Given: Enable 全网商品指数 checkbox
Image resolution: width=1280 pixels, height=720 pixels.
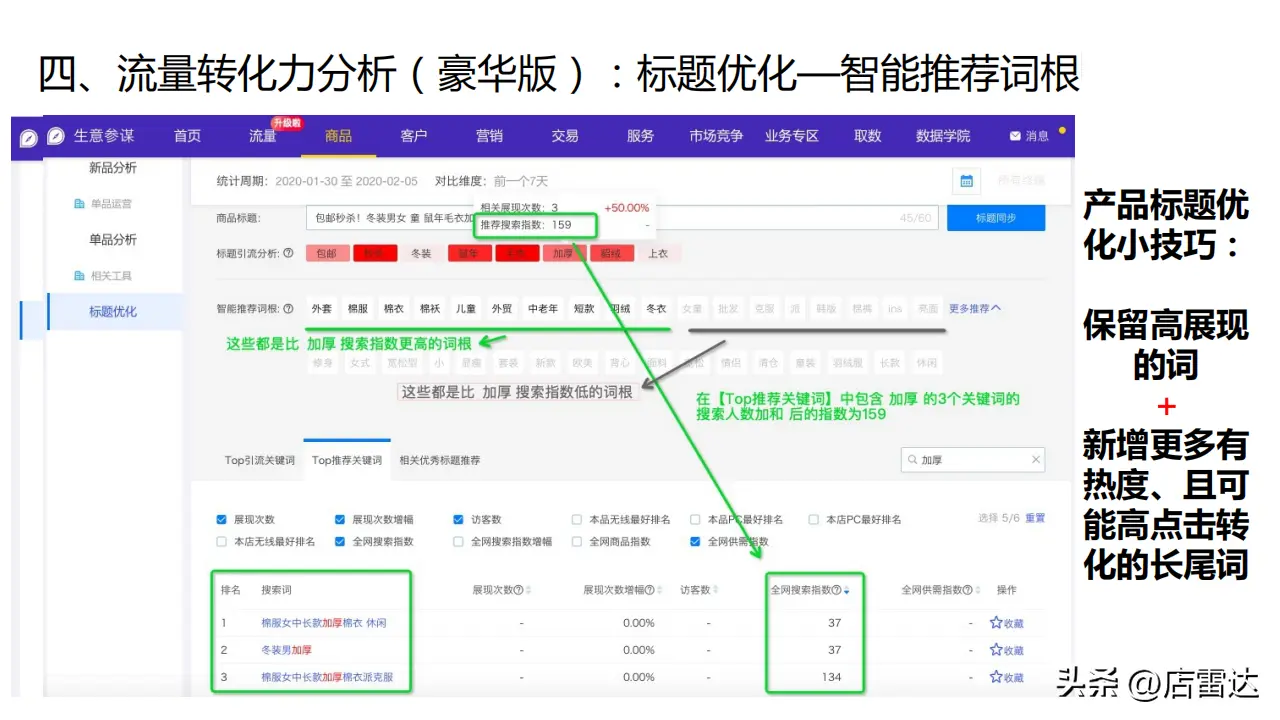Looking at the screenshot, I should pyautogui.click(x=577, y=541).
